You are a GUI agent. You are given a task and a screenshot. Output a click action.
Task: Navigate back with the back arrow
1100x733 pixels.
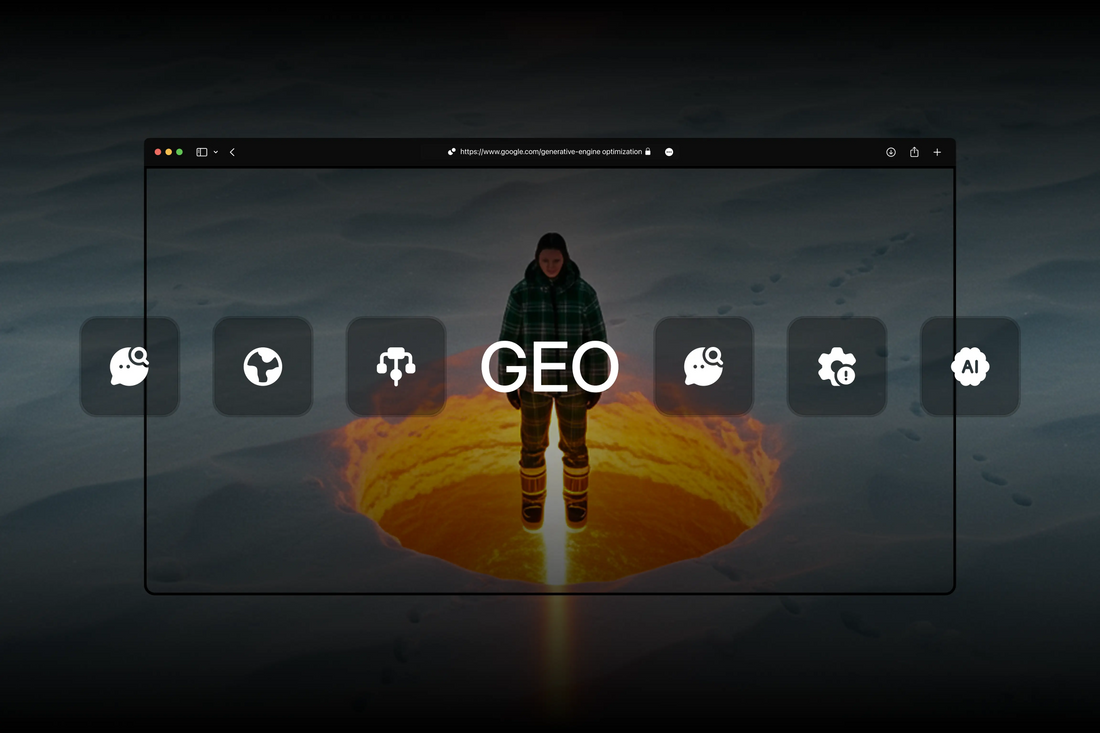pyautogui.click(x=232, y=152)
